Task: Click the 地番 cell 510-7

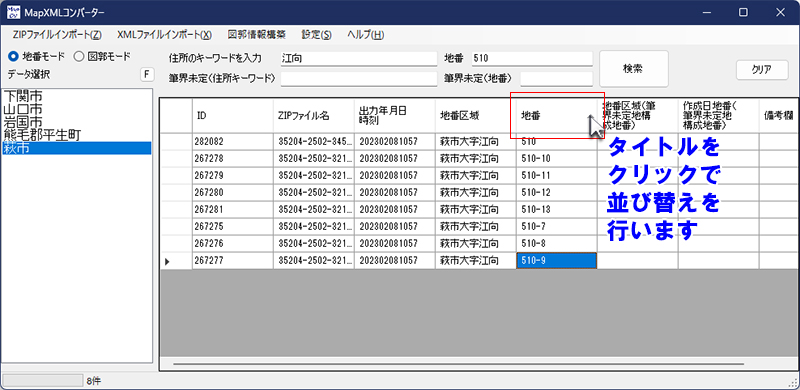Action: point(557,227)
